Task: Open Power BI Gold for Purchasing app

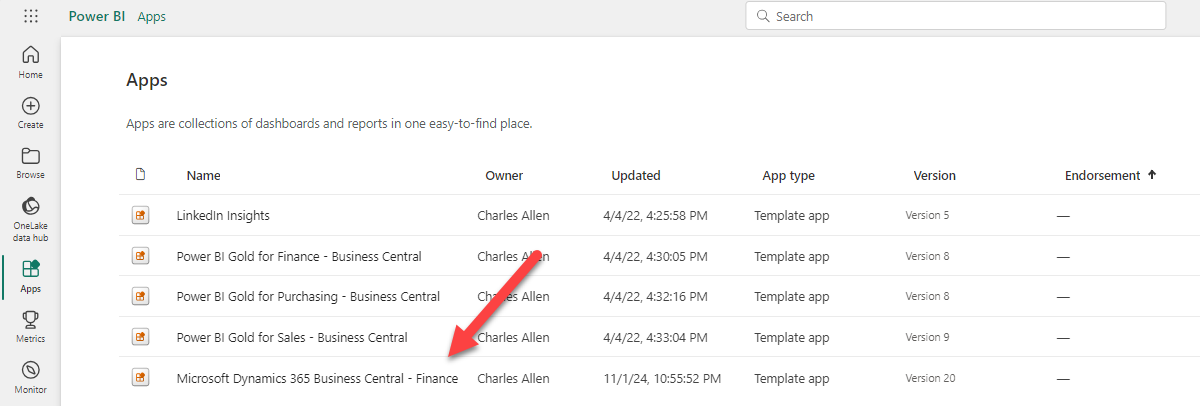Action: [308, 296]
